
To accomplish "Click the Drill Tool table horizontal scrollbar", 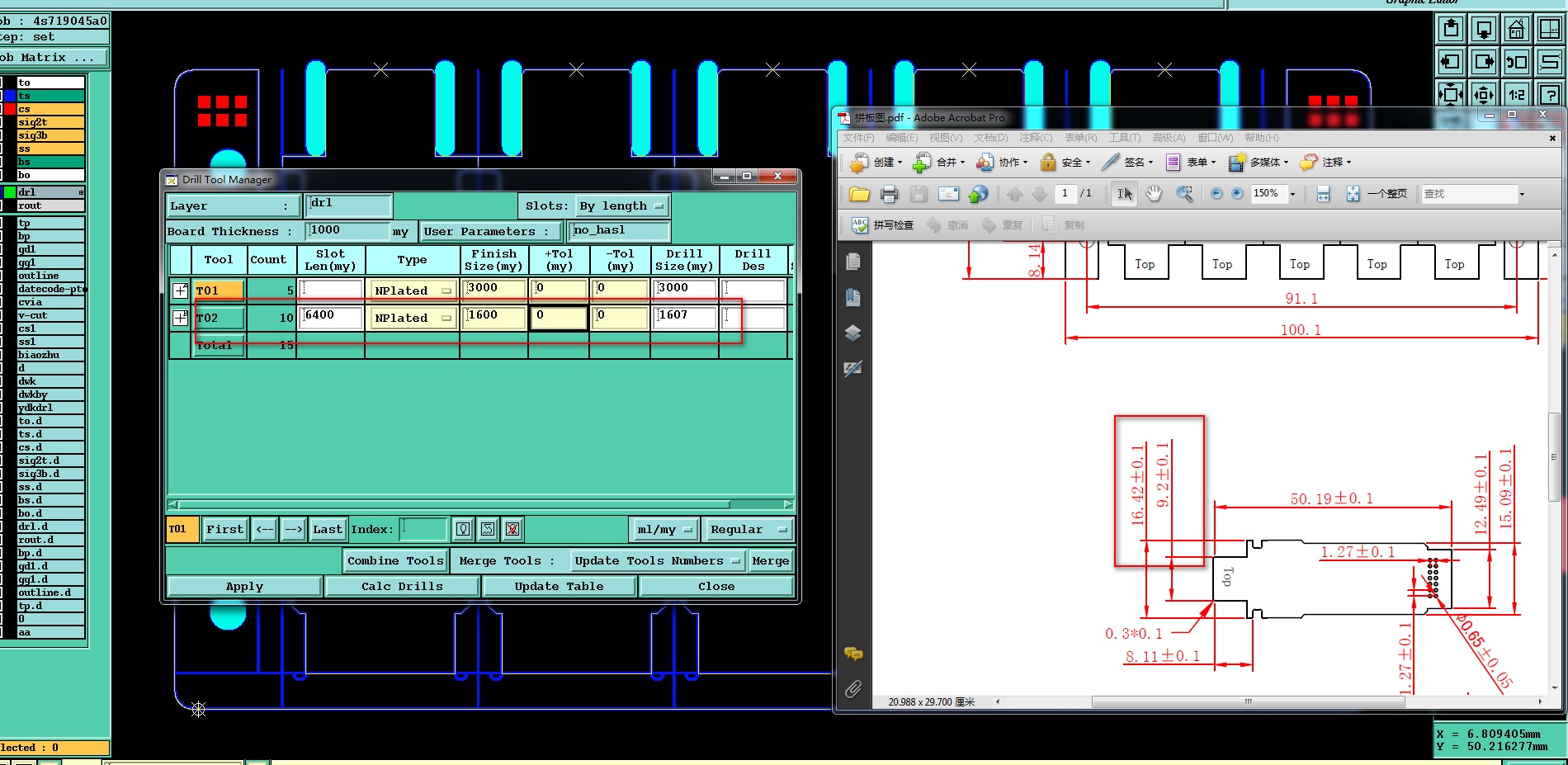I will click(x=480, y=504).
